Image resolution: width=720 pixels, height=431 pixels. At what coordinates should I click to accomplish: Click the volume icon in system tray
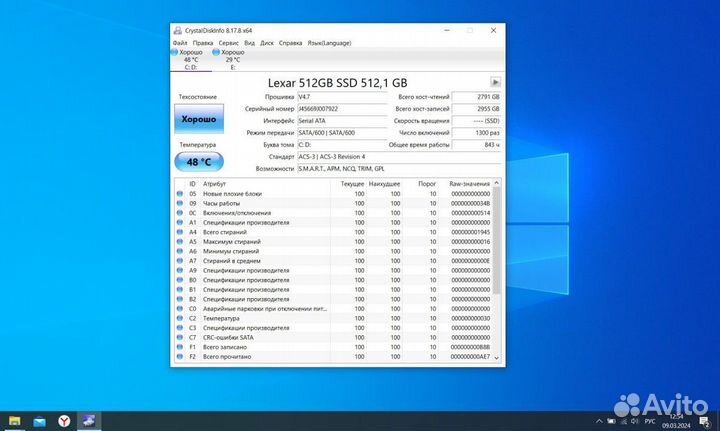635,421
